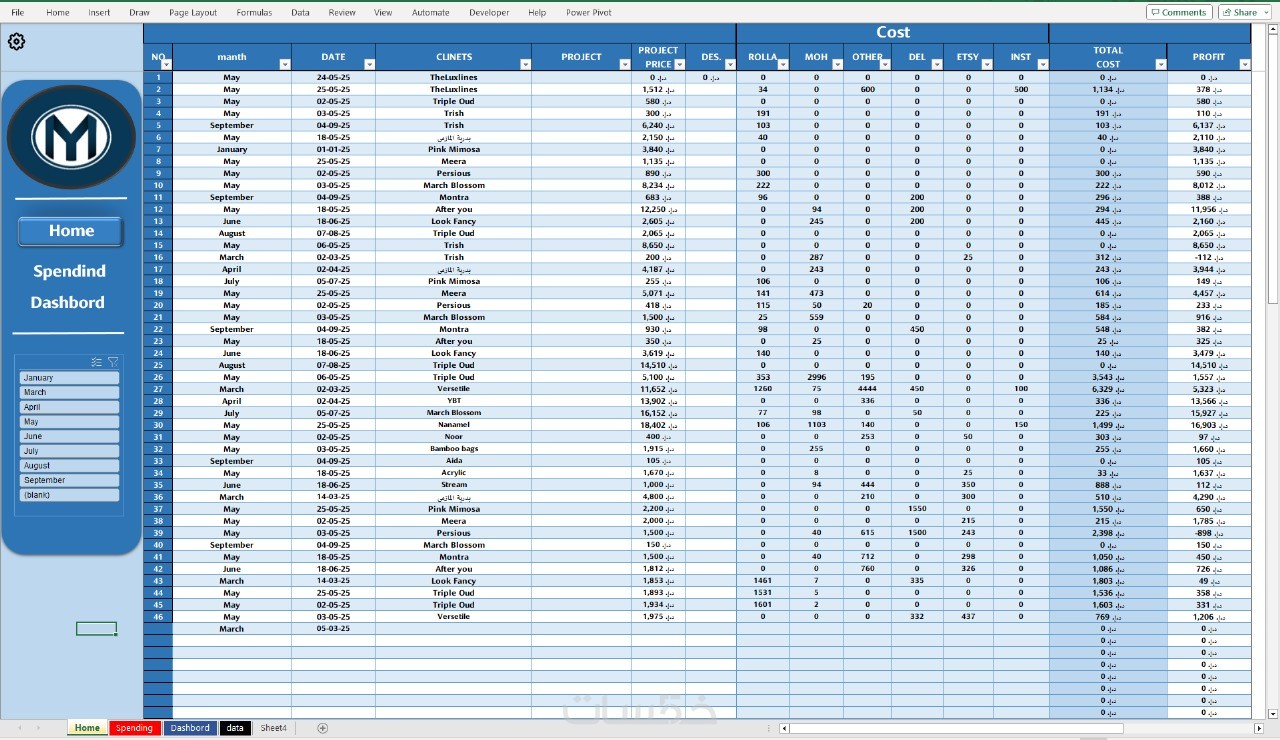1280x740 pixels.
Task: Open the File menu
Action: 17,13
